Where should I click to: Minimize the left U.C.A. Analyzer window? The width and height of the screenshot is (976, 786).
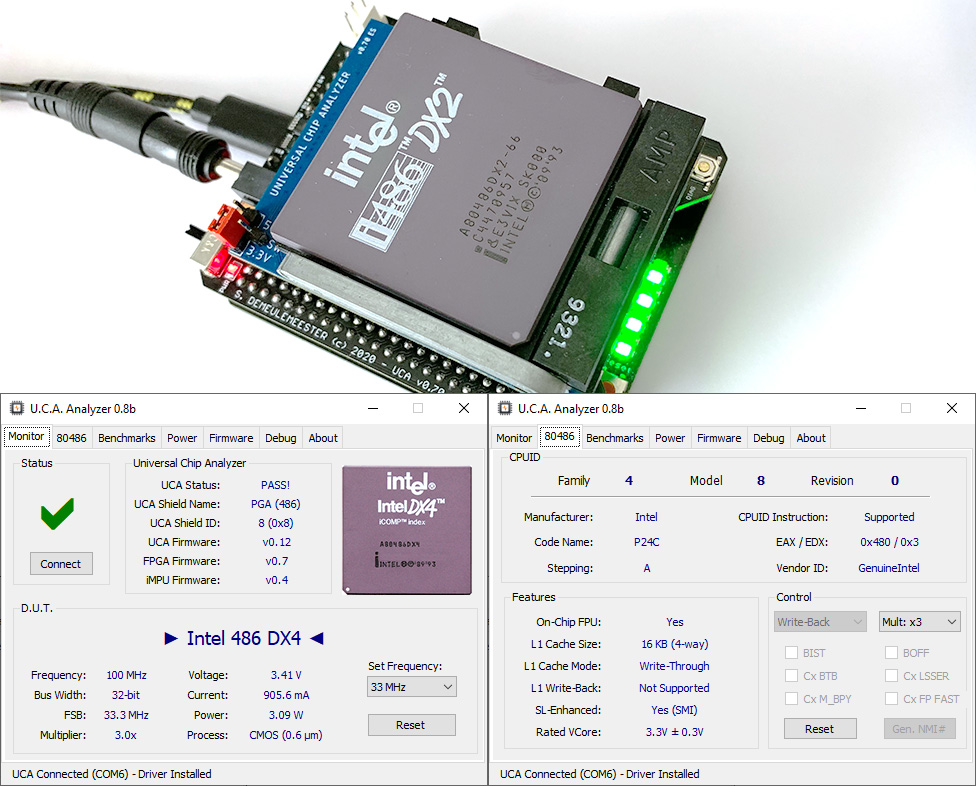(x=373, y=408)
